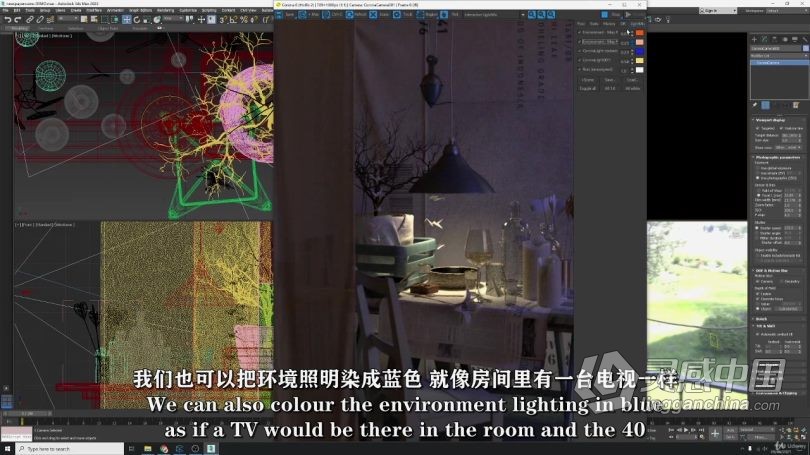
Task: Toggle the Percent Snap icon
Action: pyautogui.click(x=244, y=20)
